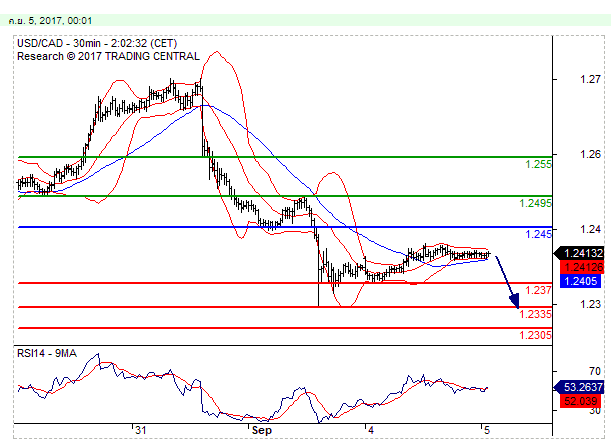Click the 'Sep' date axis label
Viewport: 611px width, 446px height.
(x=261, y=430)
